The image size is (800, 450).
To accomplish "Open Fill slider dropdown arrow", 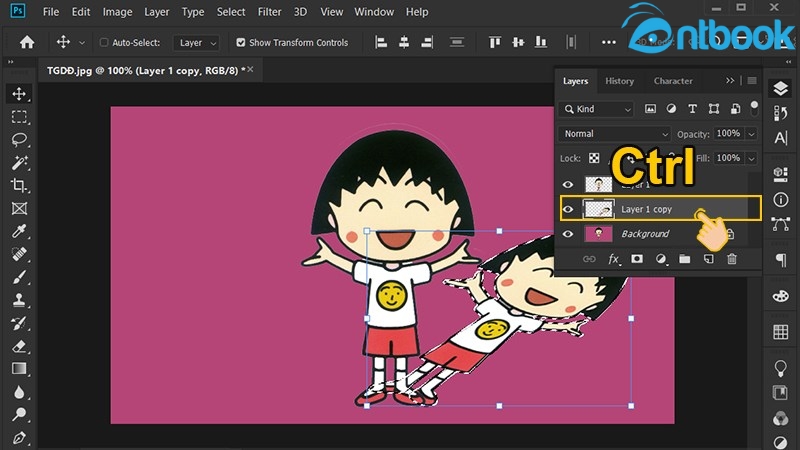I will 752,158.
